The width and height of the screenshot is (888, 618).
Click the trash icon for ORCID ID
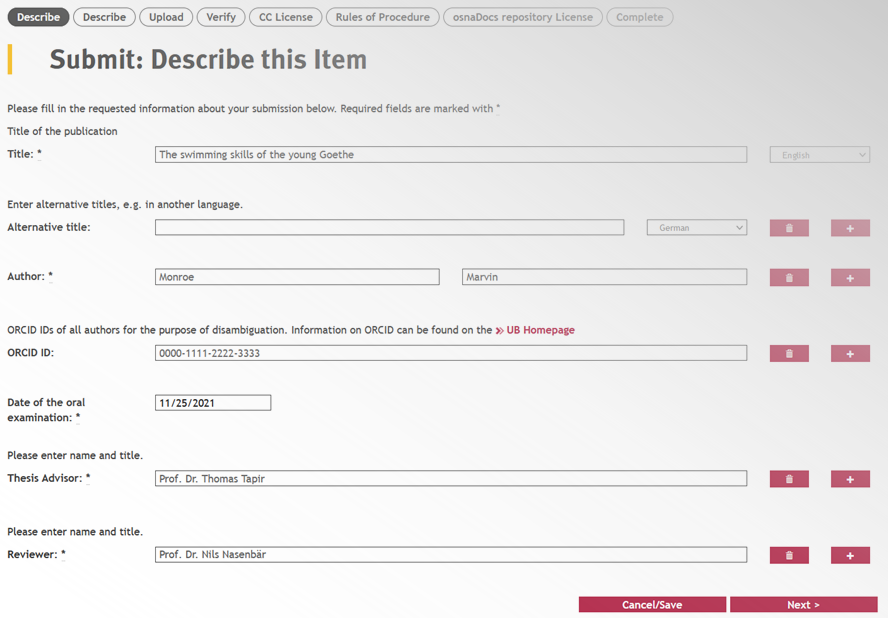coord(789,353)
